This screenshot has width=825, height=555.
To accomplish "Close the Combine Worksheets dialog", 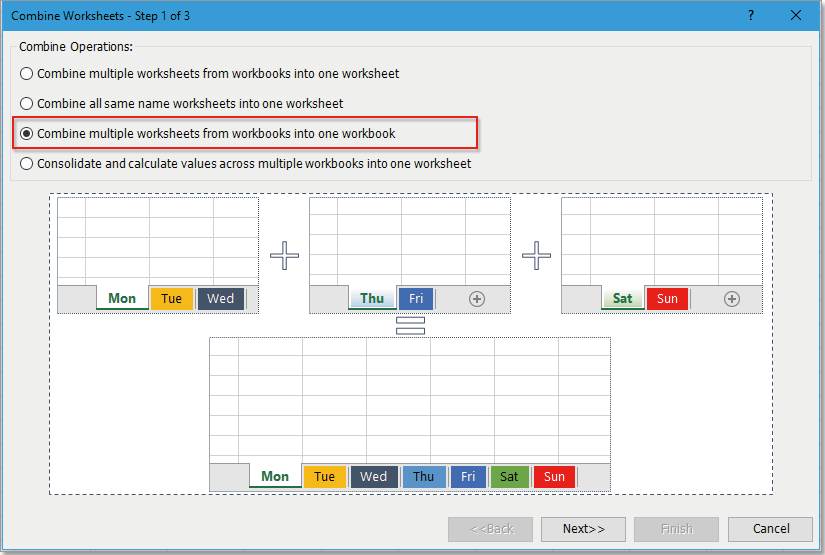I will pyautogui.click(x=796, y=15).
